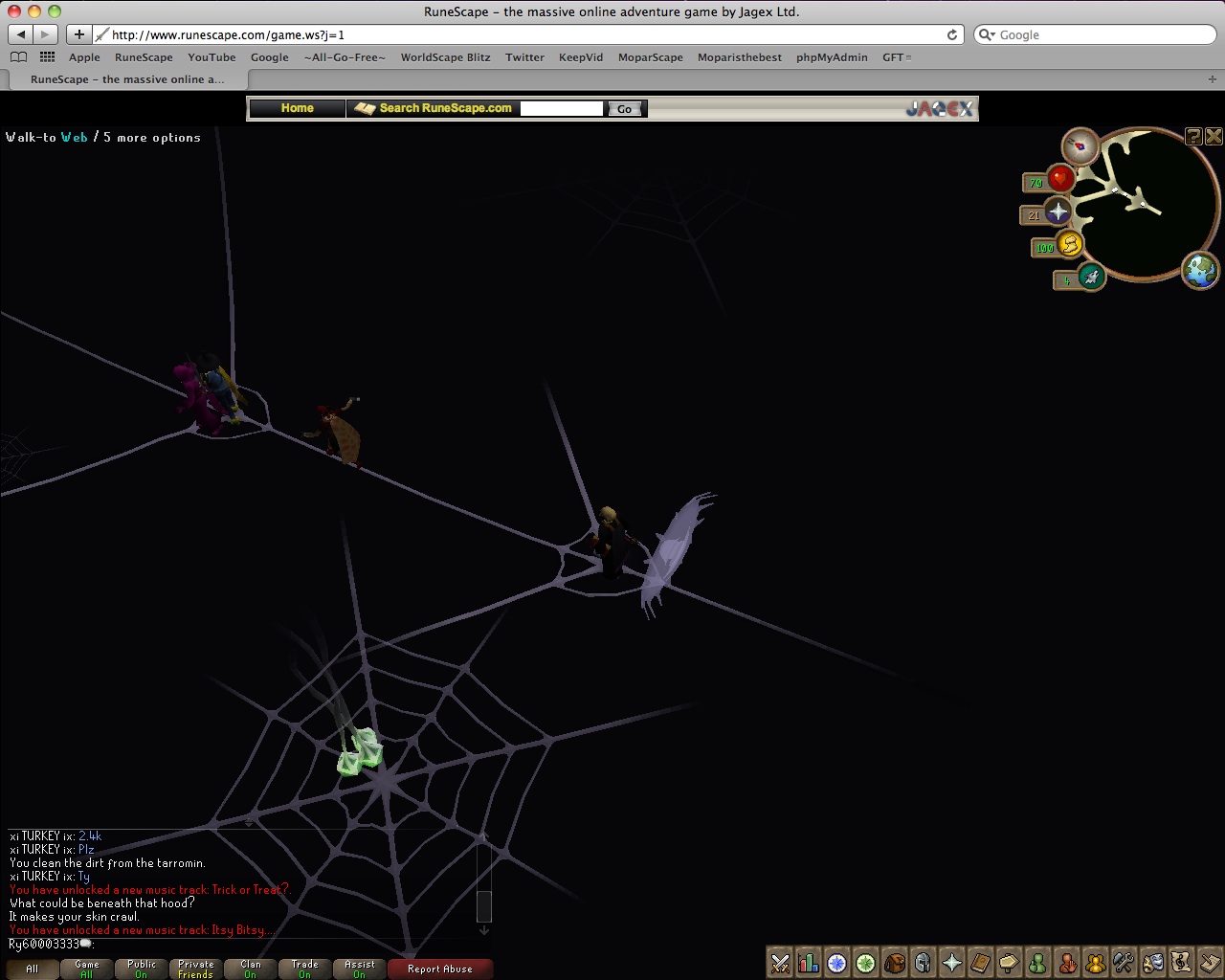Viewport: 1225px width, 980px height.
Task: Open the Magic Spellbook icon
Action: 981,963
